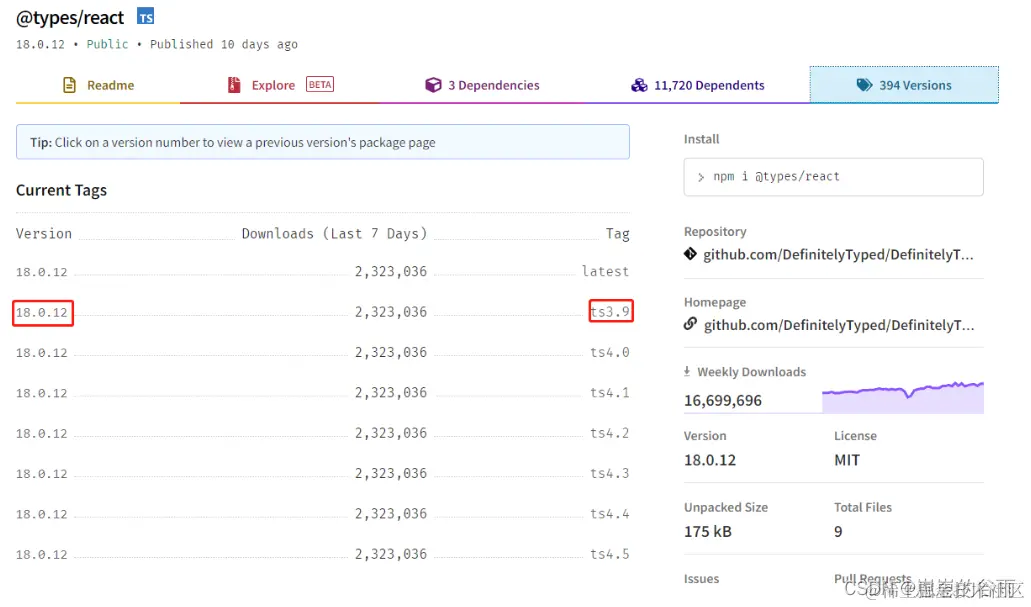The width and height of the screenshot is (1031, 607).
Task: Click the 'ts4.3' tag text
Action: [x=610, y=473]
